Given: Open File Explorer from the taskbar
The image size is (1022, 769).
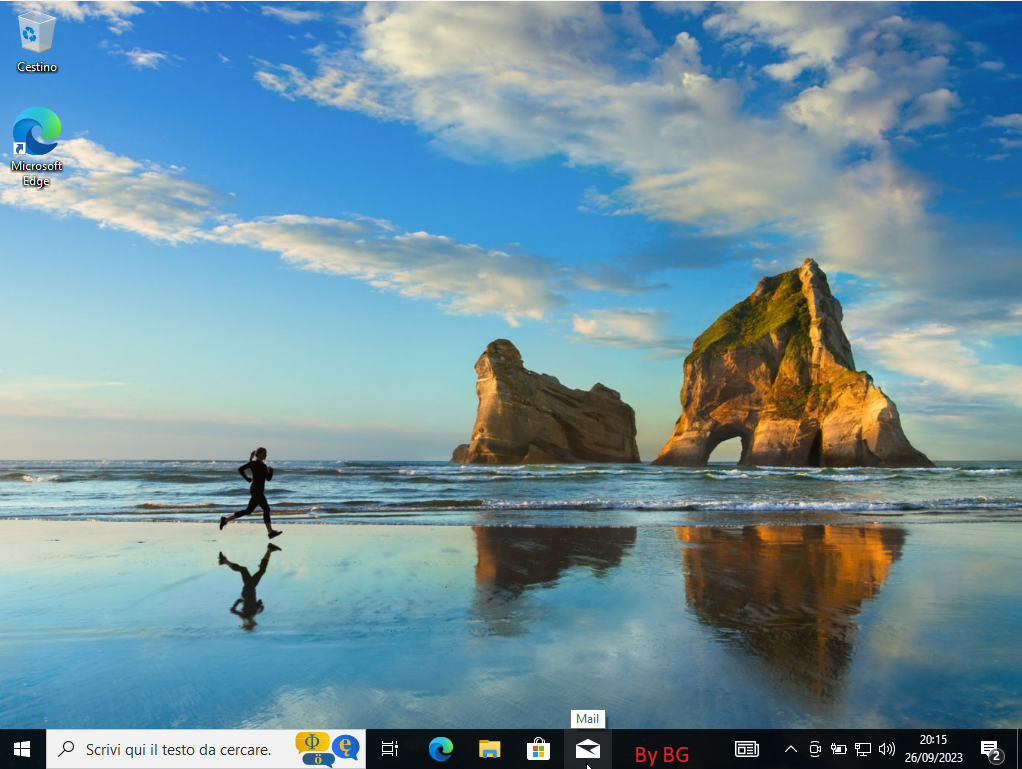Looking at the screenshot, I should point(489,749).
